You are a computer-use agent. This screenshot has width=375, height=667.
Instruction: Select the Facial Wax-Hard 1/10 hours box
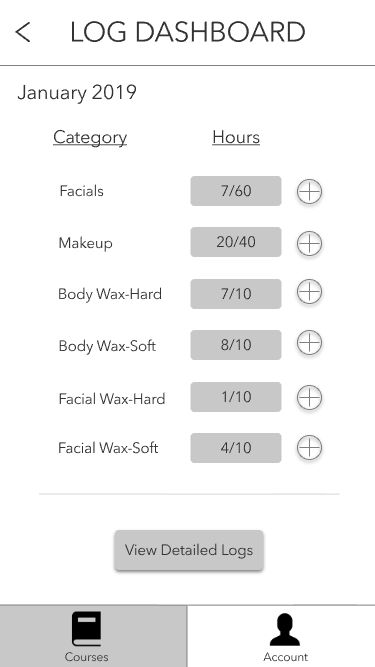(x=236, y=397)
